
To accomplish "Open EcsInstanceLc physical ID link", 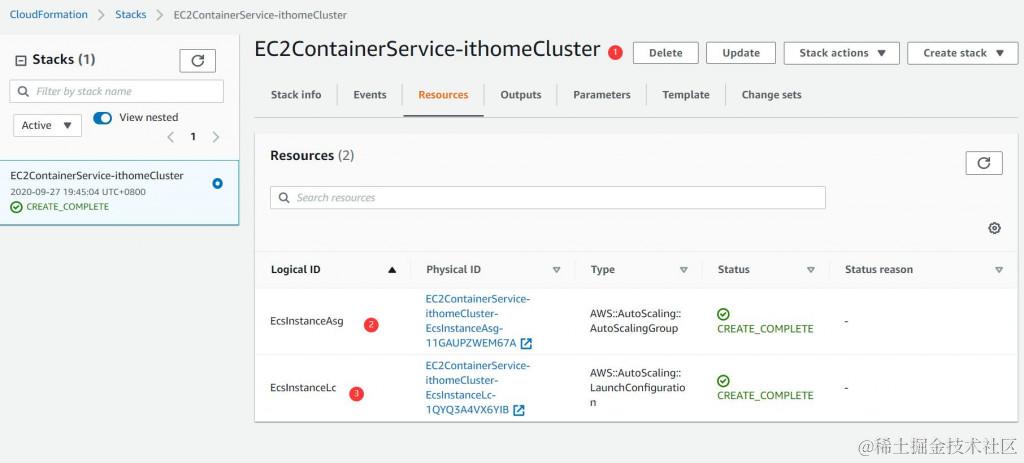I will (477, 387).
